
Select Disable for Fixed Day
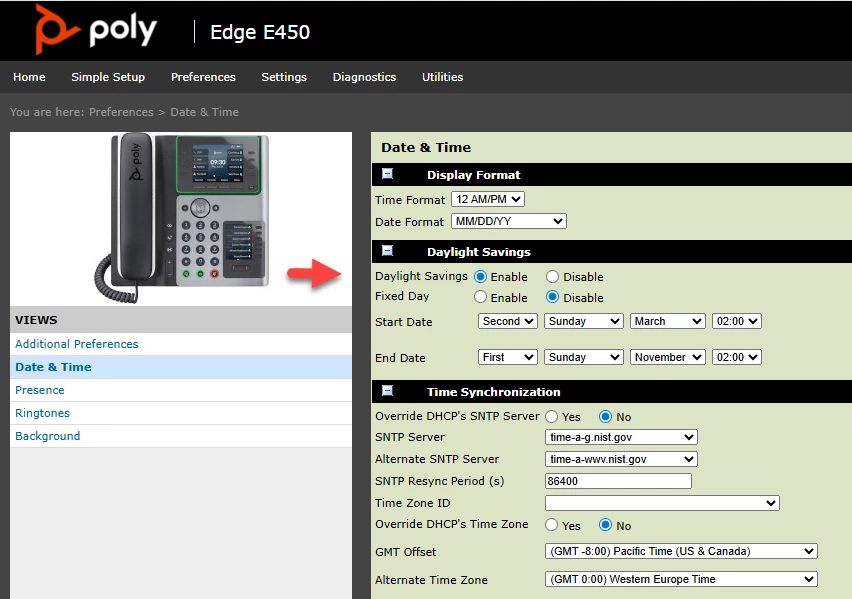(552, 297)
